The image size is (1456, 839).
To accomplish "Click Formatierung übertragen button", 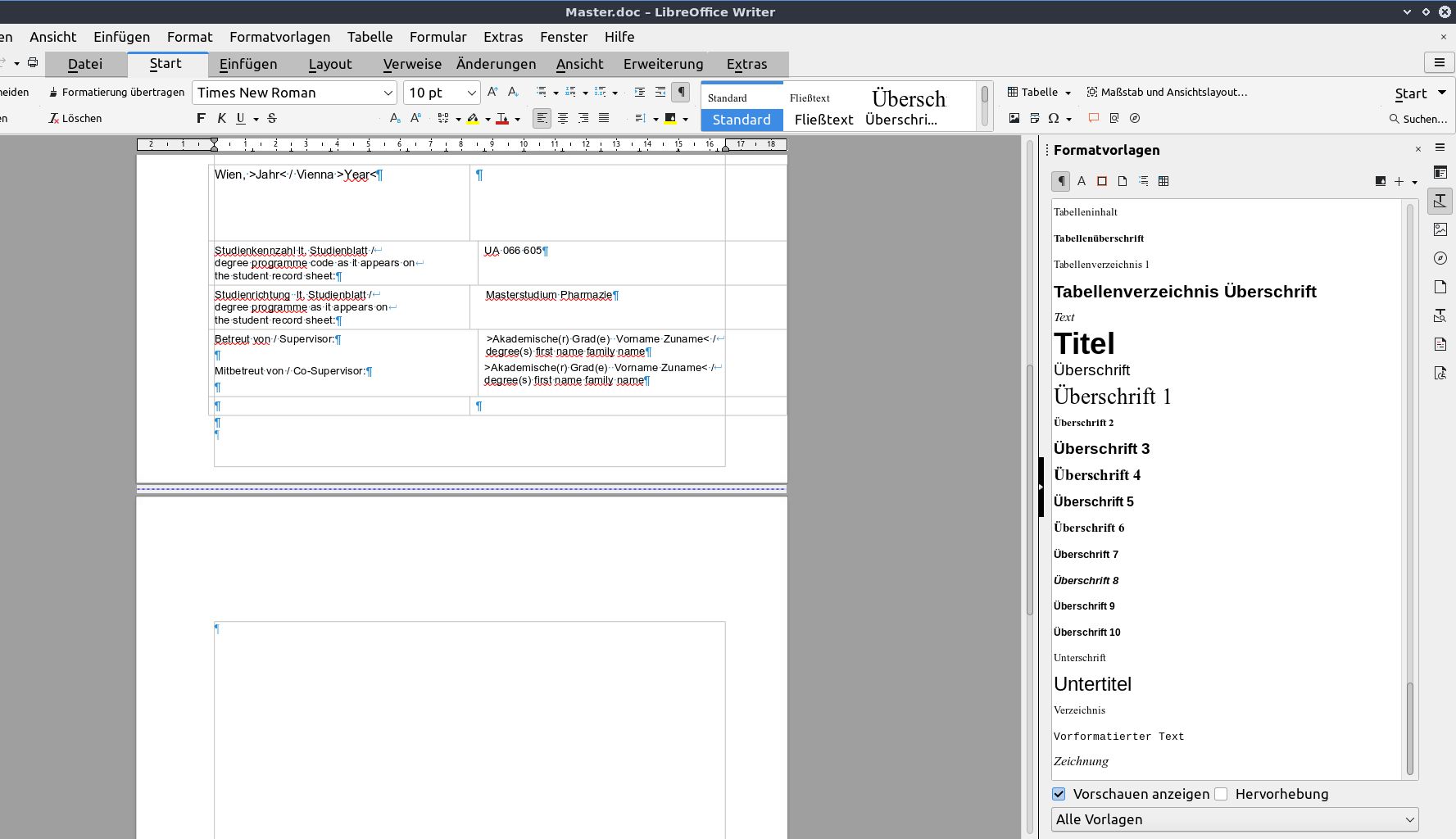I will 116,92.
